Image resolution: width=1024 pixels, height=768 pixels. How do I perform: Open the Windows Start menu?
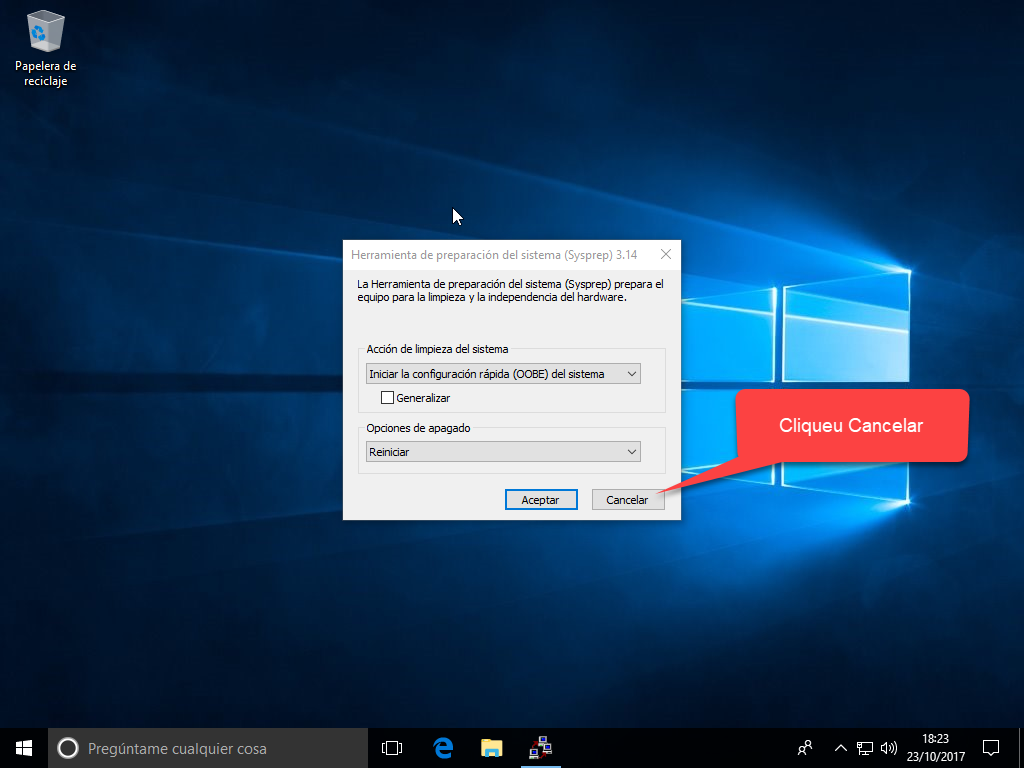click(x=24, y=748)
